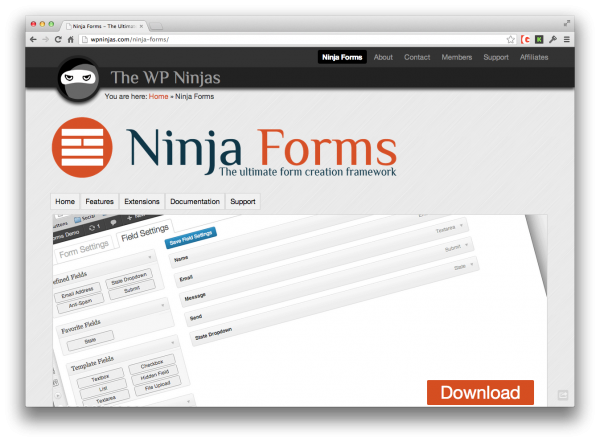Click the orange Download button
Viewport: 600px width, 442px height.
tap(480, 392)
